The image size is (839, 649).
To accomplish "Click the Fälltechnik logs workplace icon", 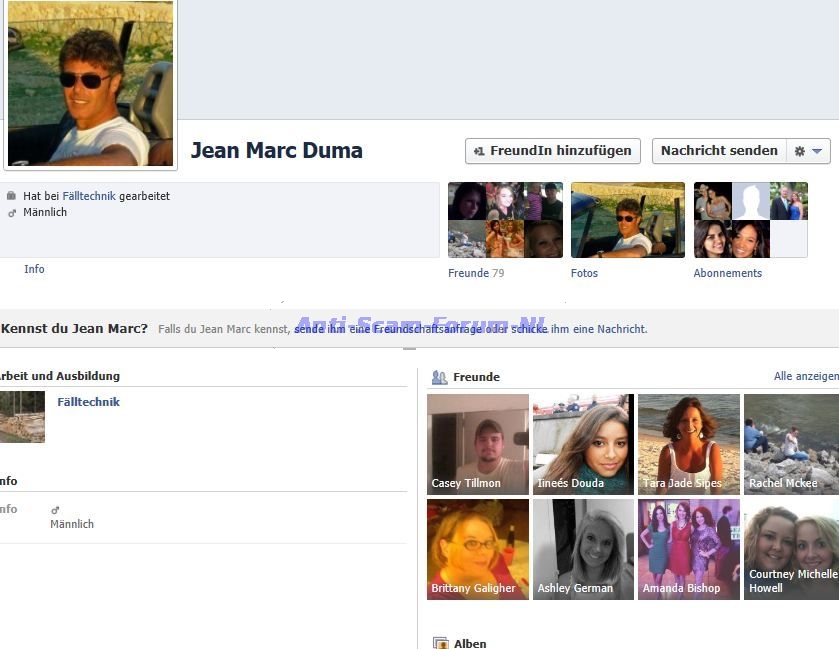I will tap(22, 417).
